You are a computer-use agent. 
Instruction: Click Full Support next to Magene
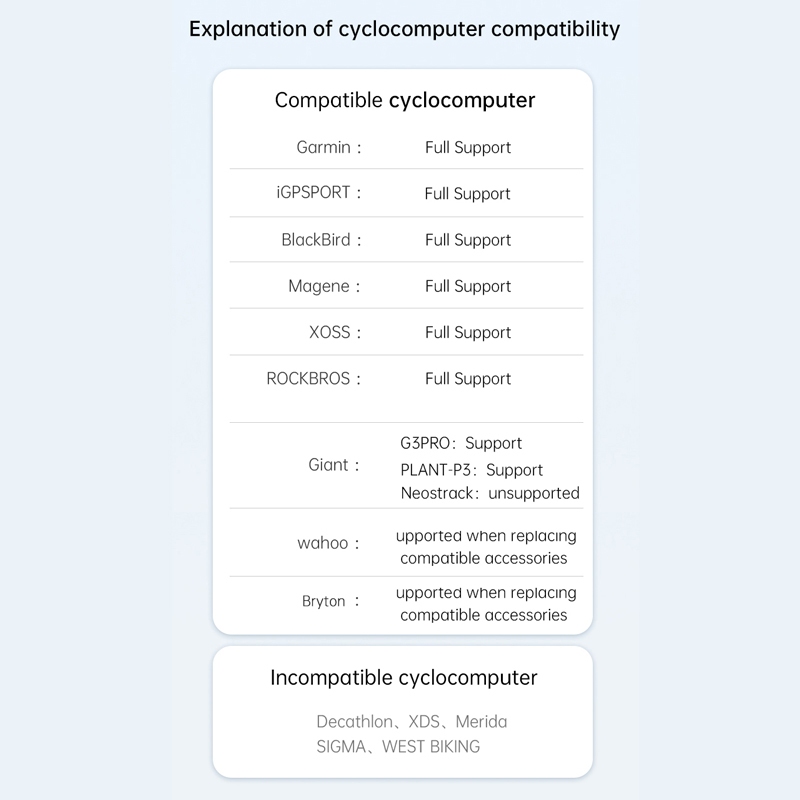click(468, 287)
